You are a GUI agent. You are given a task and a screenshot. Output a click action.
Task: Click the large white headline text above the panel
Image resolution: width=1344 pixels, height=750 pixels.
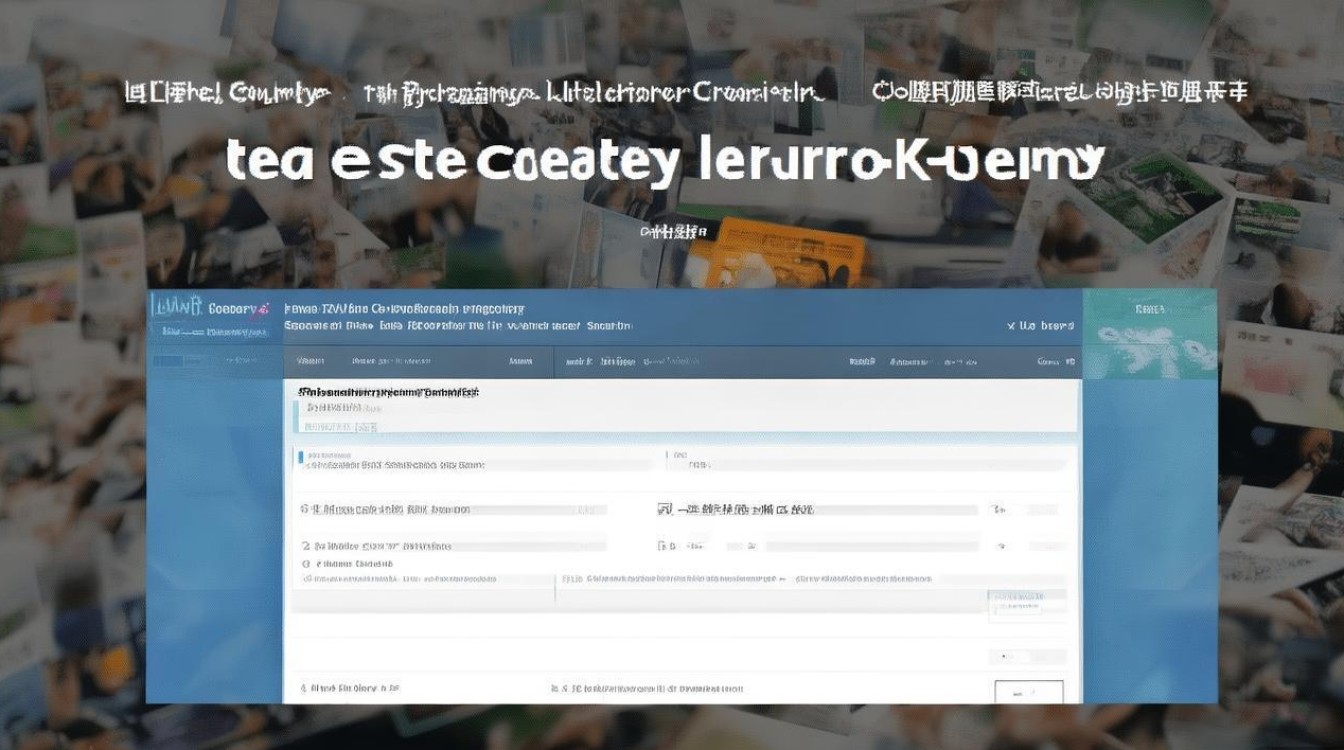pyautogui.click(x=665, y=161)
